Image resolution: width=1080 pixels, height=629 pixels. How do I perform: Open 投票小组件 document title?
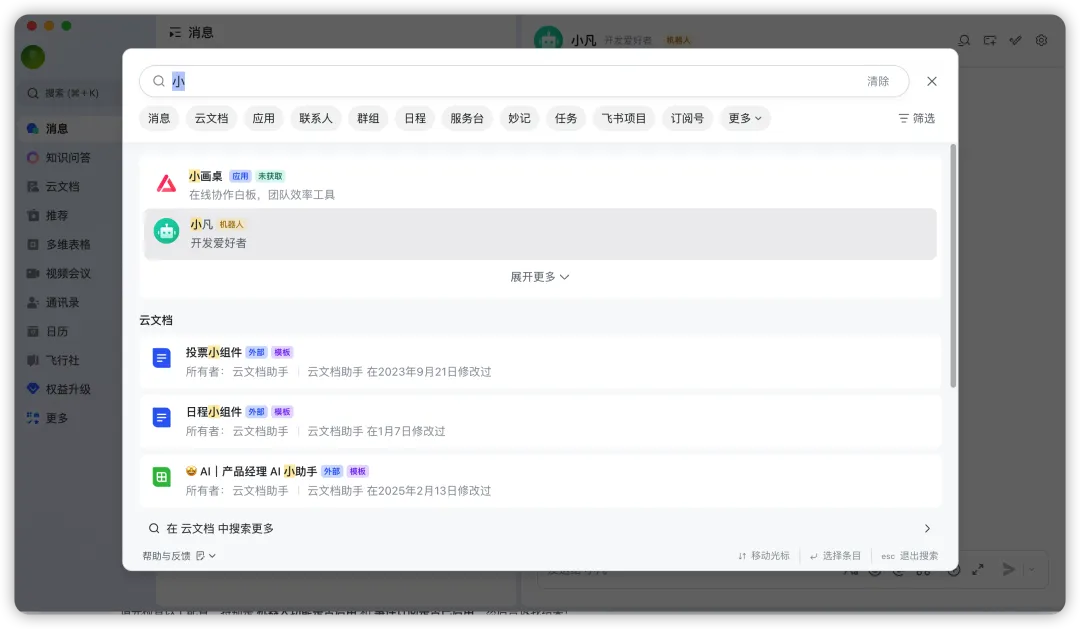click(x=214, y=352)
